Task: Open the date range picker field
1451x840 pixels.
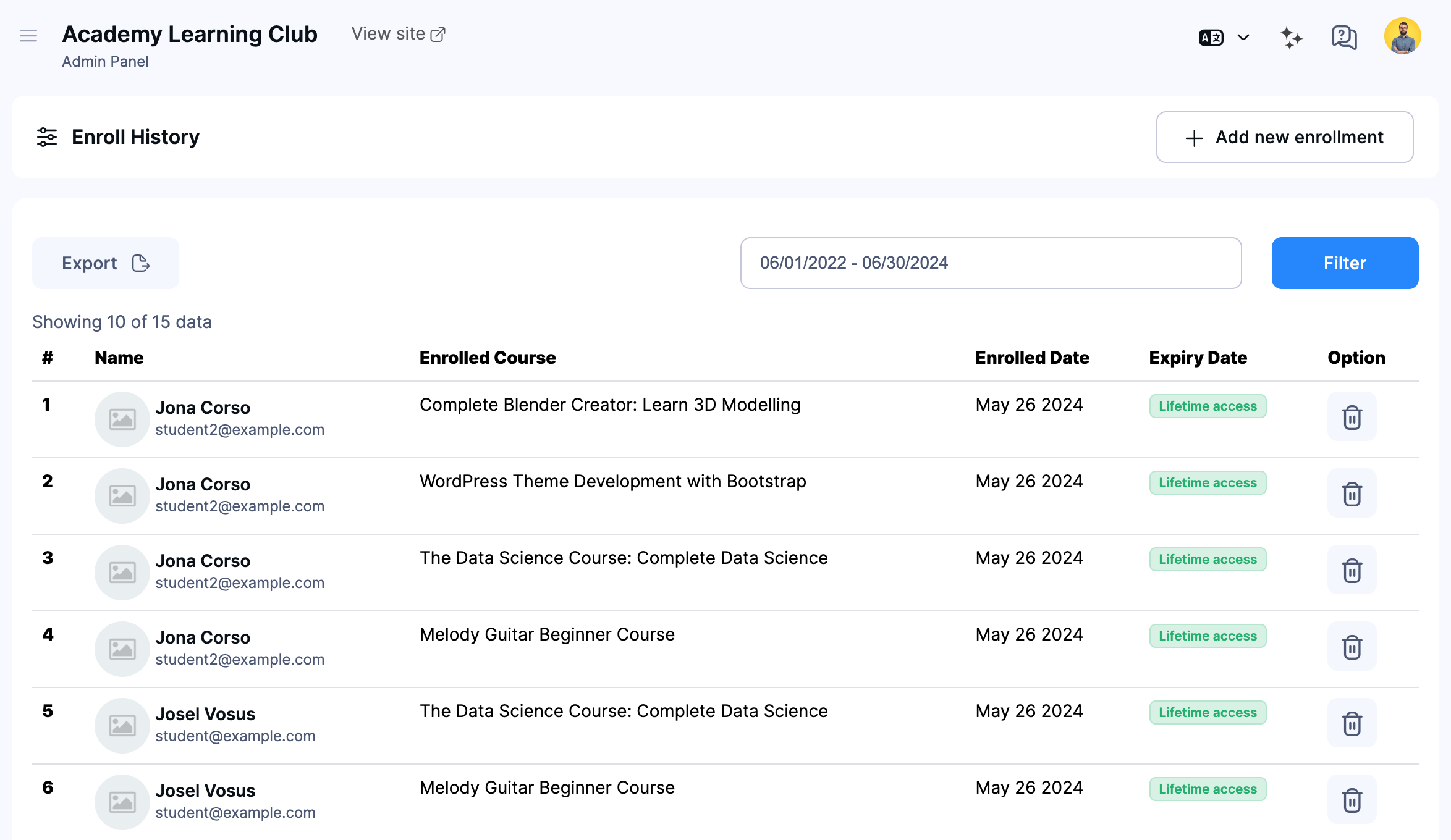Action: point(990,263)
